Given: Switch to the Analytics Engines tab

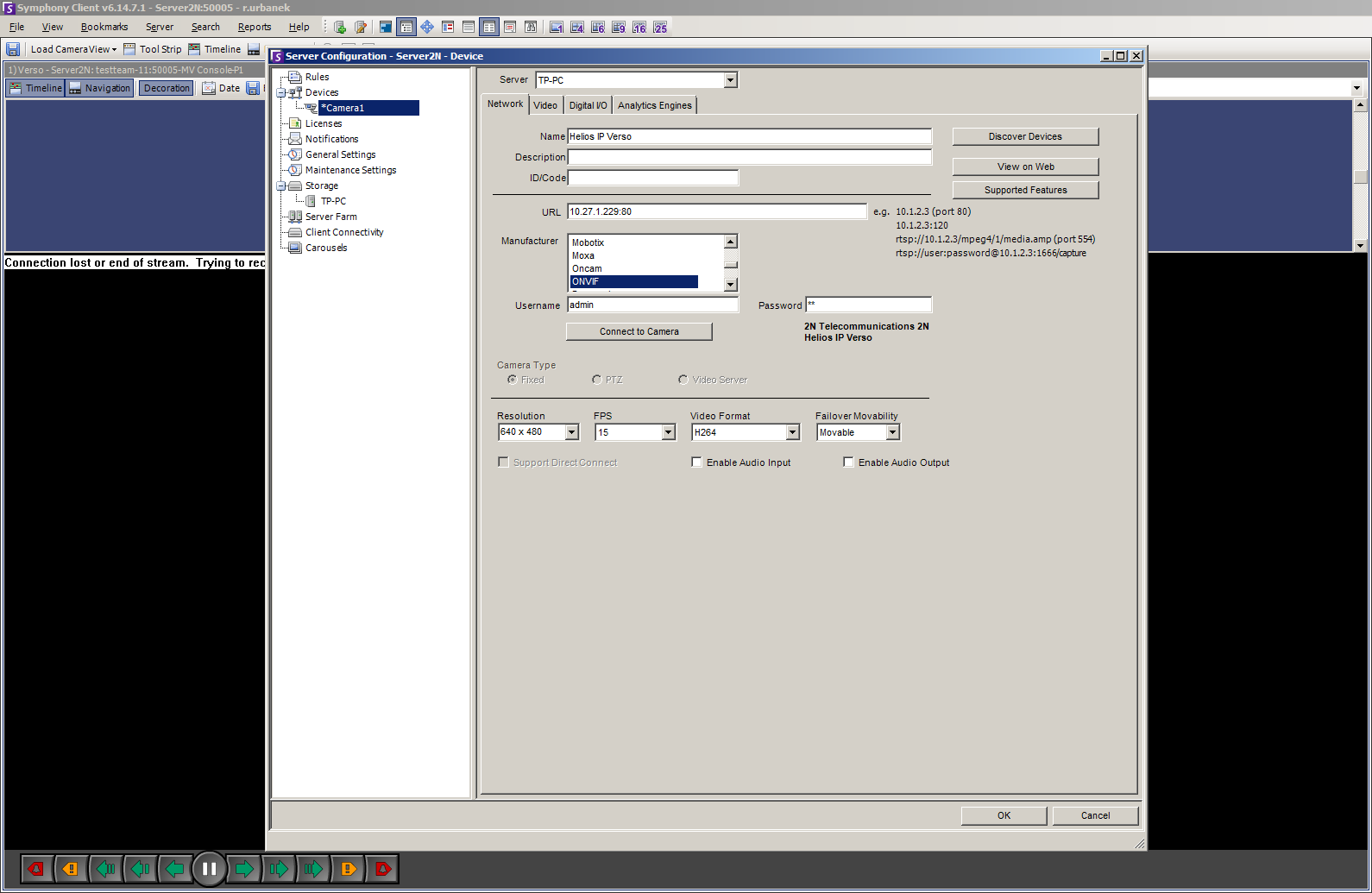Looking at the screenshot, I should (654, 105).
